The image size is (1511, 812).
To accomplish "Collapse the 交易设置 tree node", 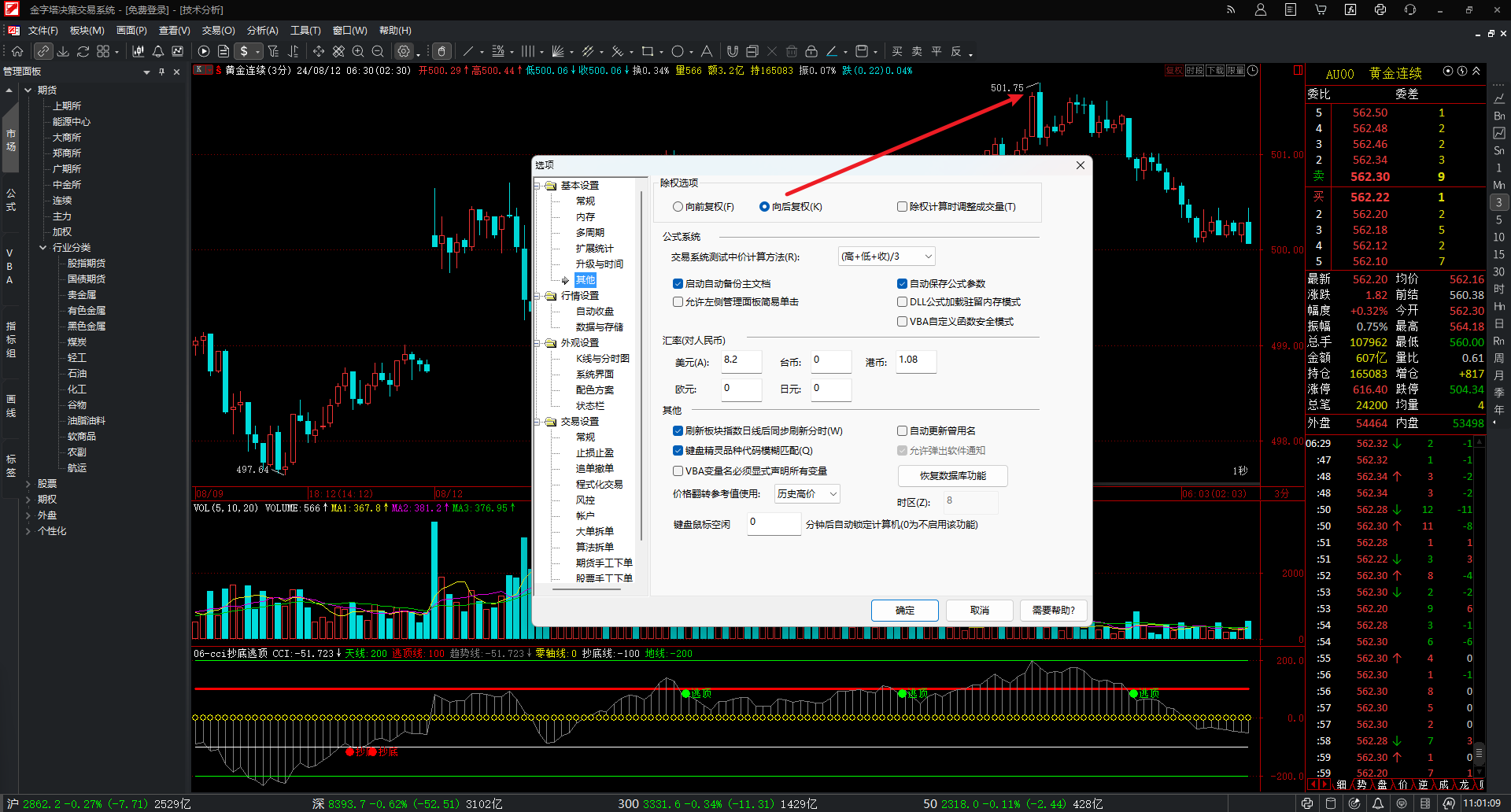I will 538,422.
